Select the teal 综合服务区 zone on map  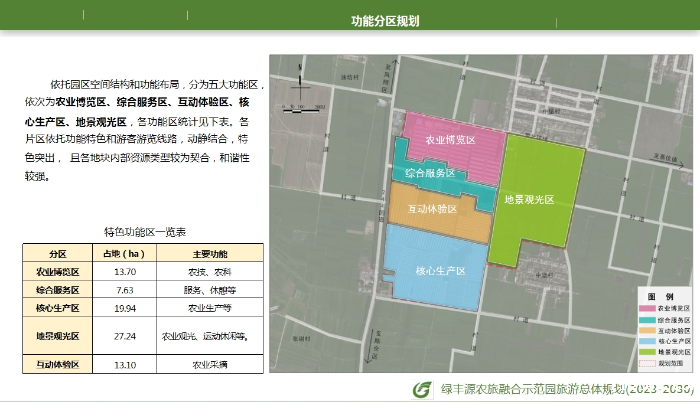tap(430, 174)
